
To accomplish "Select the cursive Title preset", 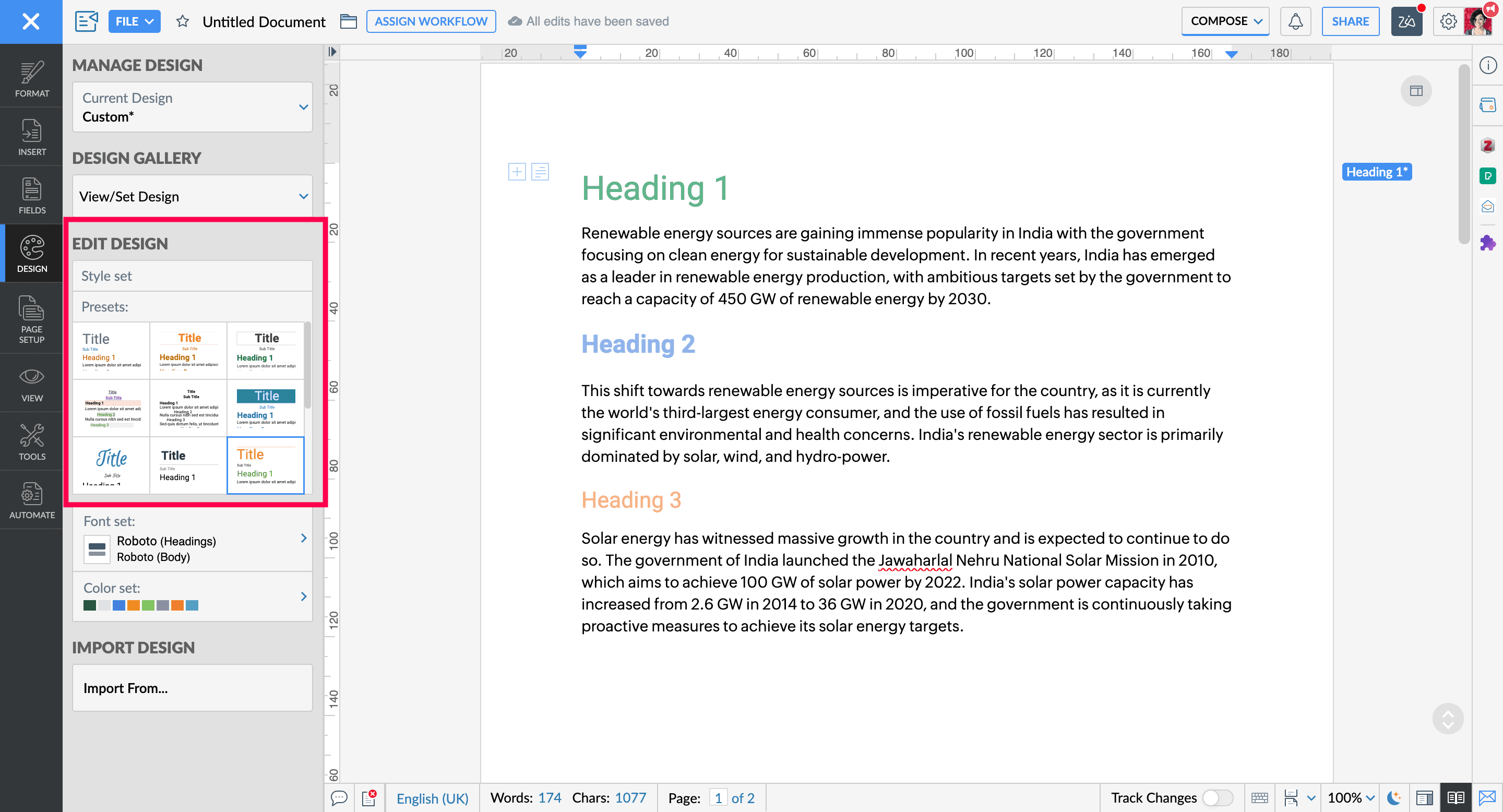I will tap(111, 465).
